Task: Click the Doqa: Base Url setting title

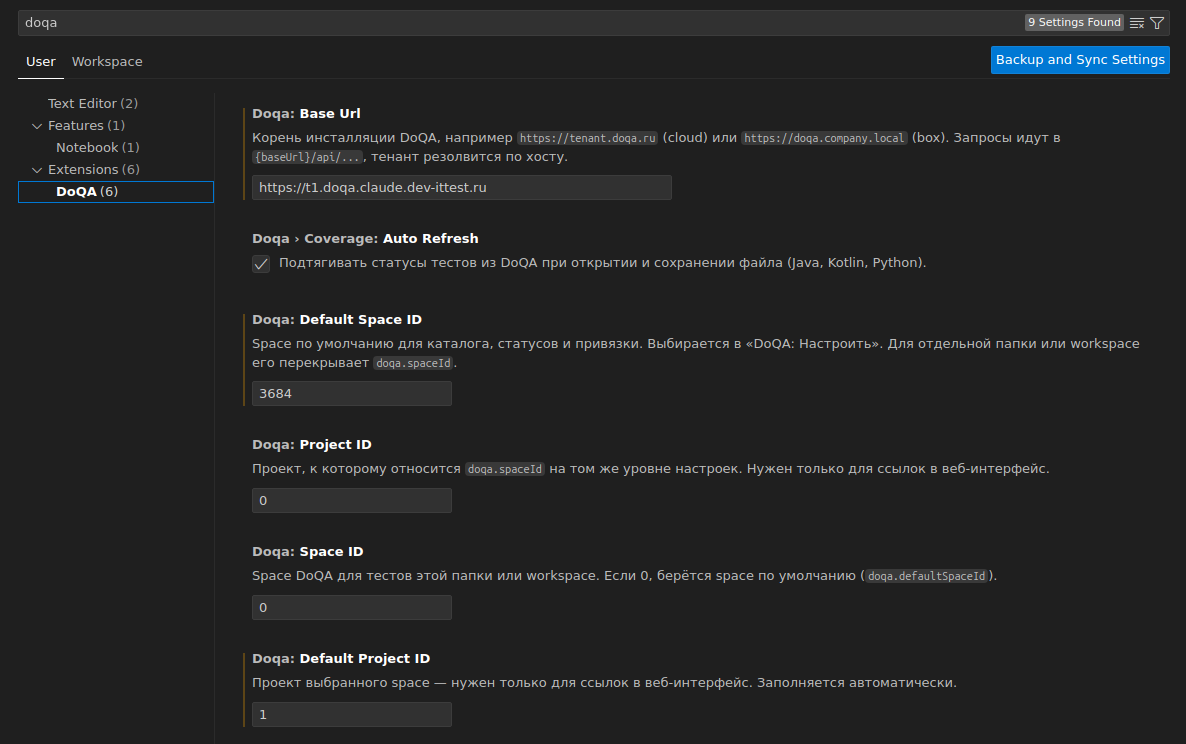Action: (x=306, y=113)
